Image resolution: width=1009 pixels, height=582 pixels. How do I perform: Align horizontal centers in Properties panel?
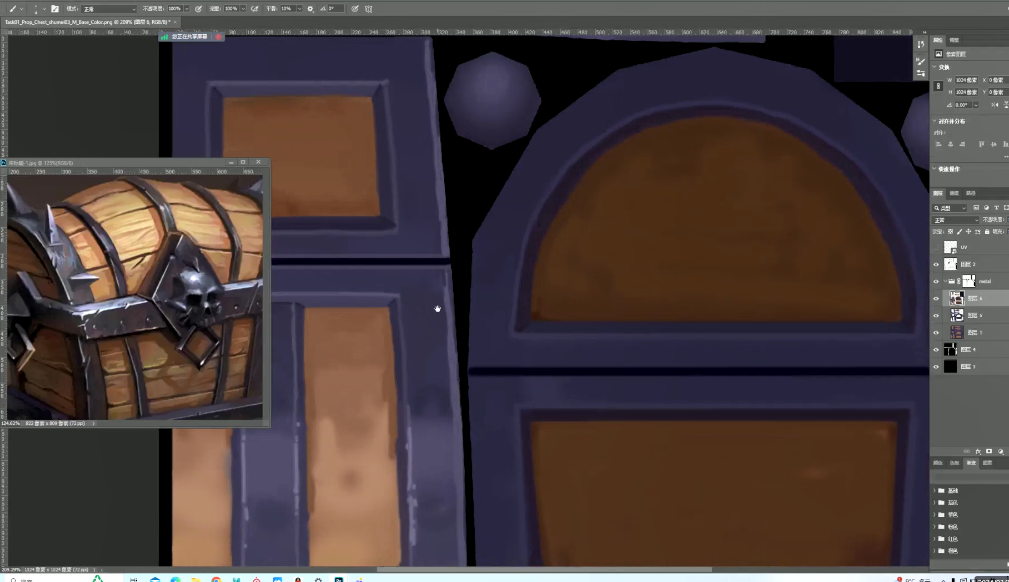coord(950,144)
